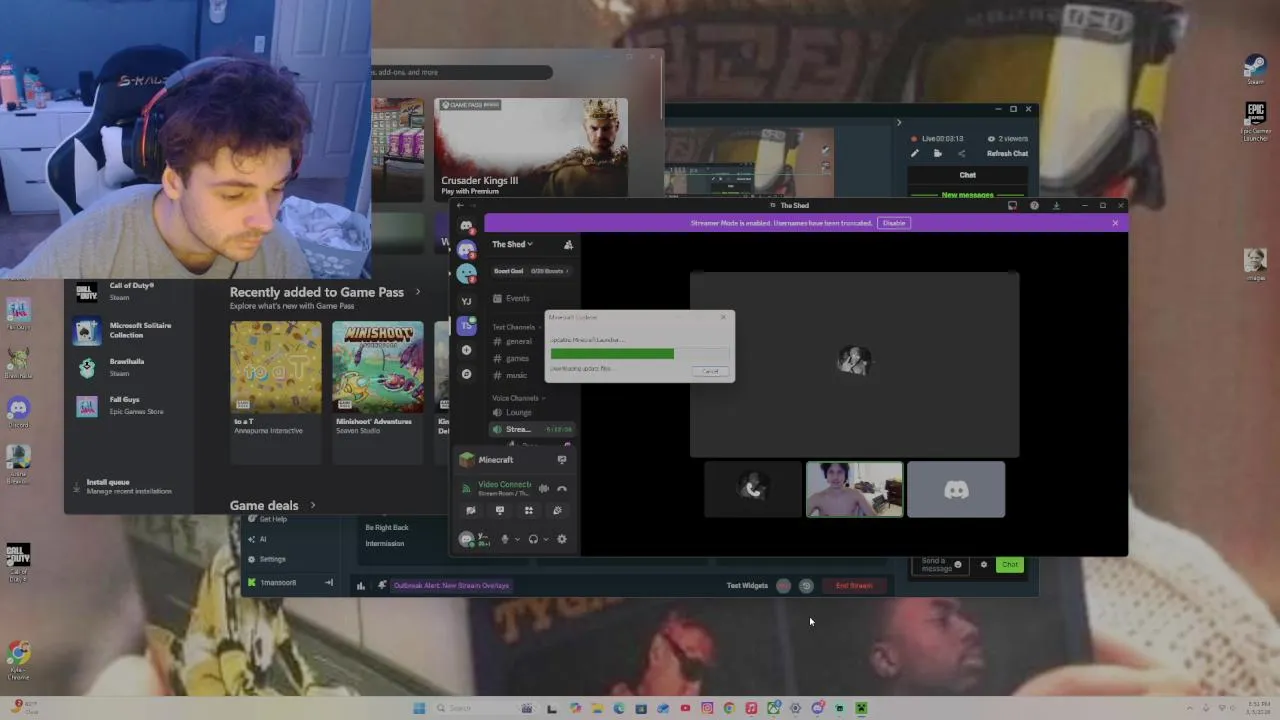Select the TS server icon in Discord

pyautogui.click(x=466, y=325)
